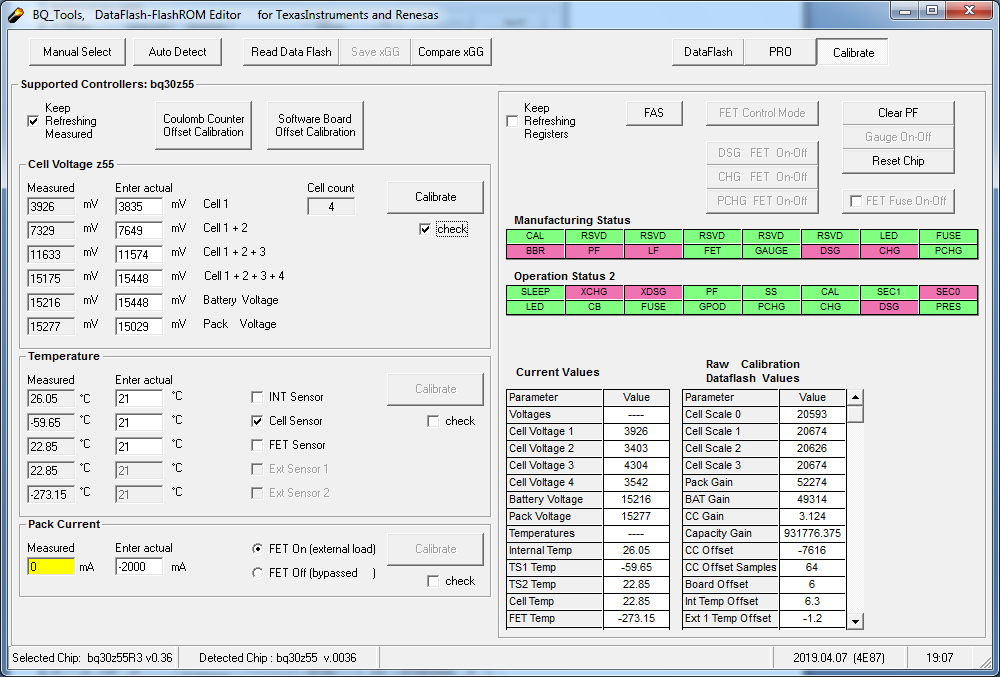Select Board Offset row label

[x=731, y=585]
